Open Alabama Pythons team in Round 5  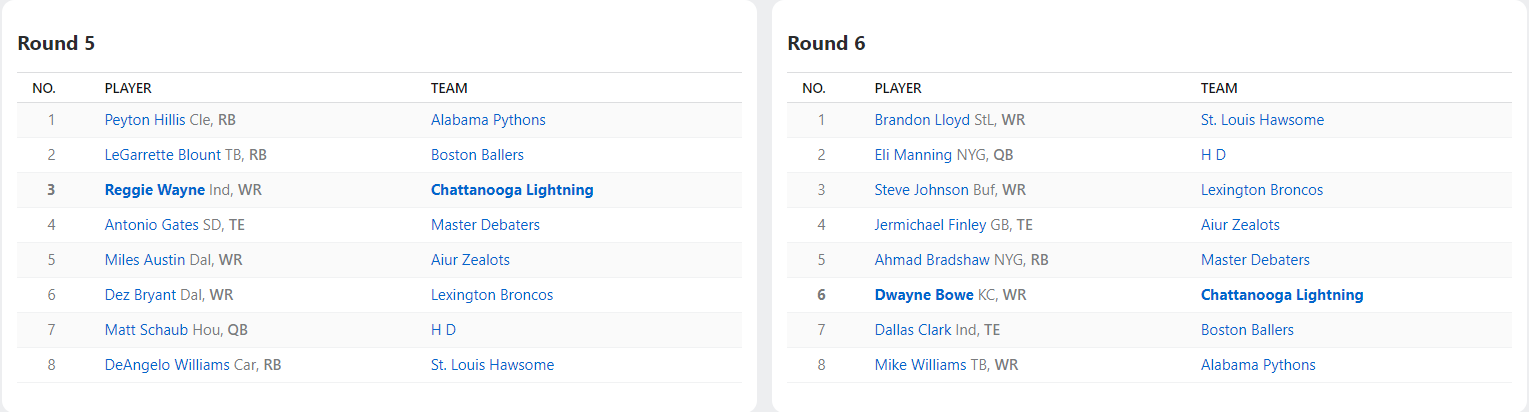click(x=488, y=120)
